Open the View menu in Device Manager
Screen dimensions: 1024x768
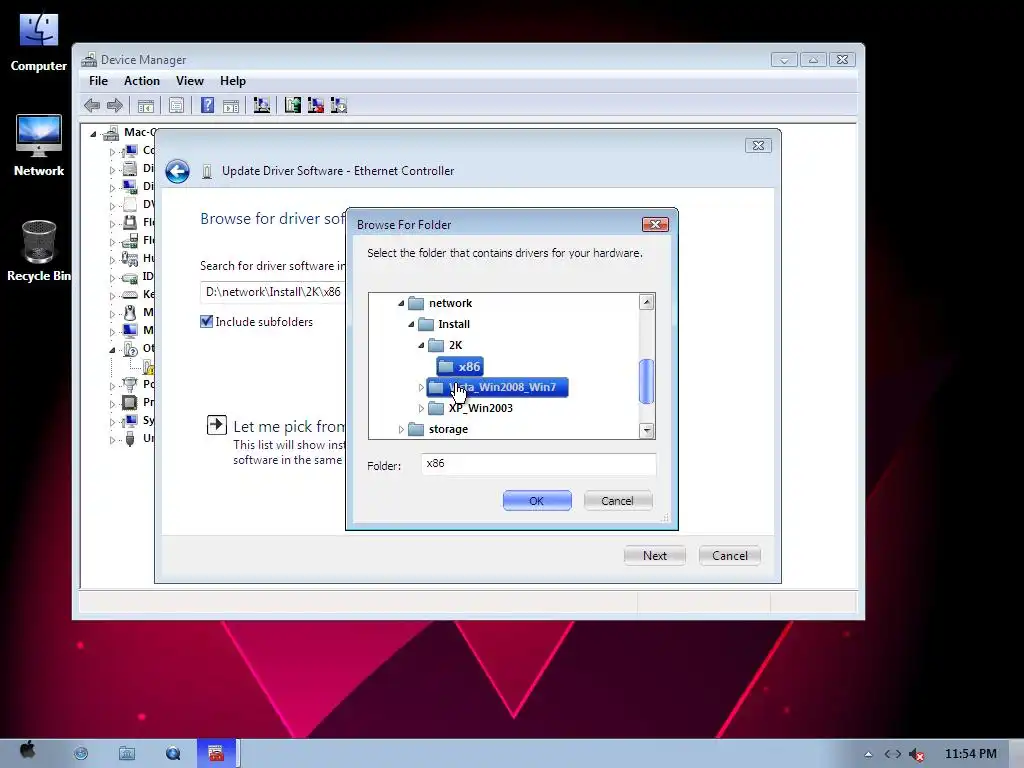[189, 81]
